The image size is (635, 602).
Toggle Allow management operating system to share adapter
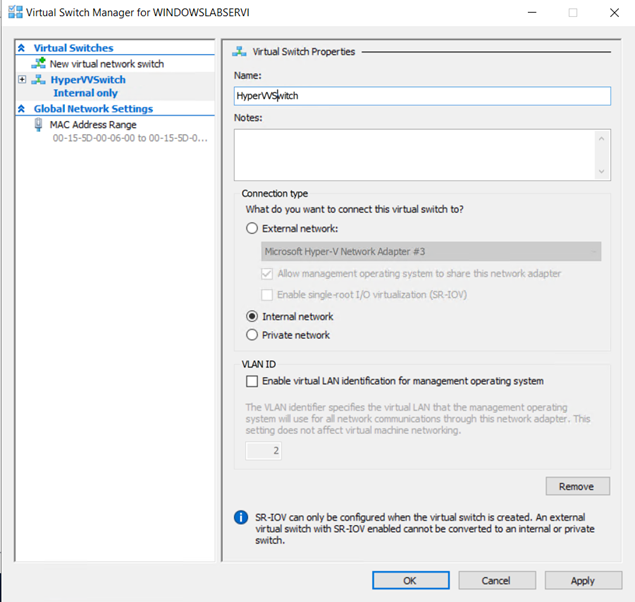click(267, 274)
